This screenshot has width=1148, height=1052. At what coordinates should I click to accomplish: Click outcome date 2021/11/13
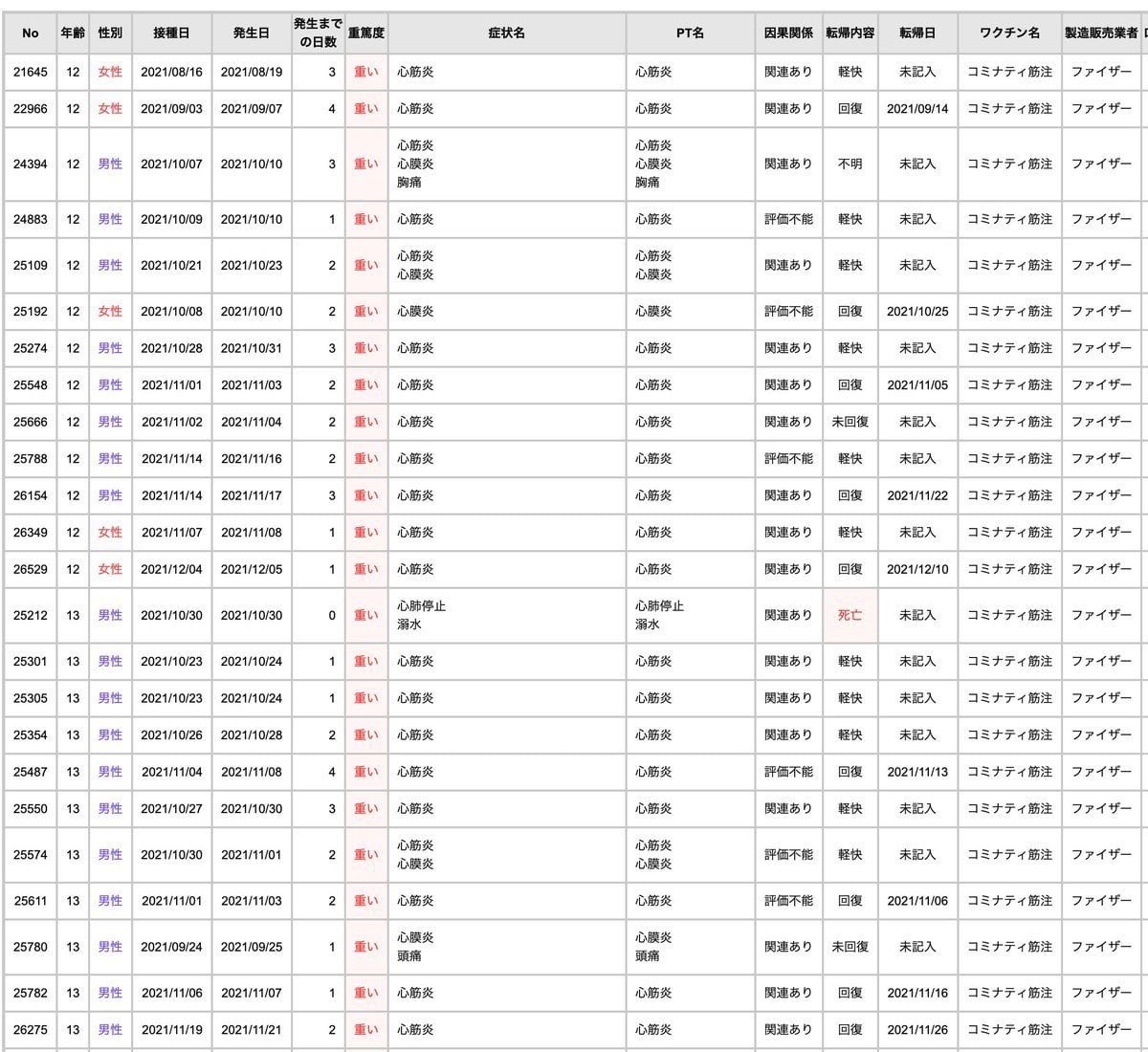917,773
